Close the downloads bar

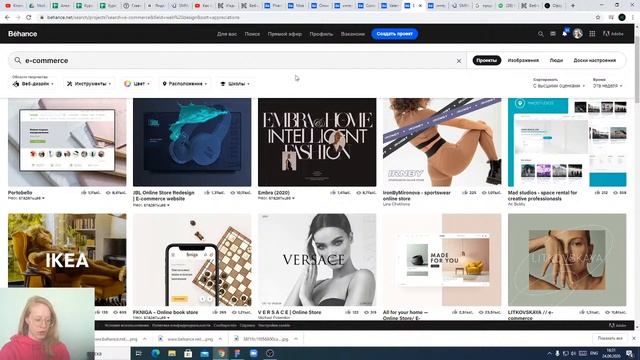coord(633,338)
